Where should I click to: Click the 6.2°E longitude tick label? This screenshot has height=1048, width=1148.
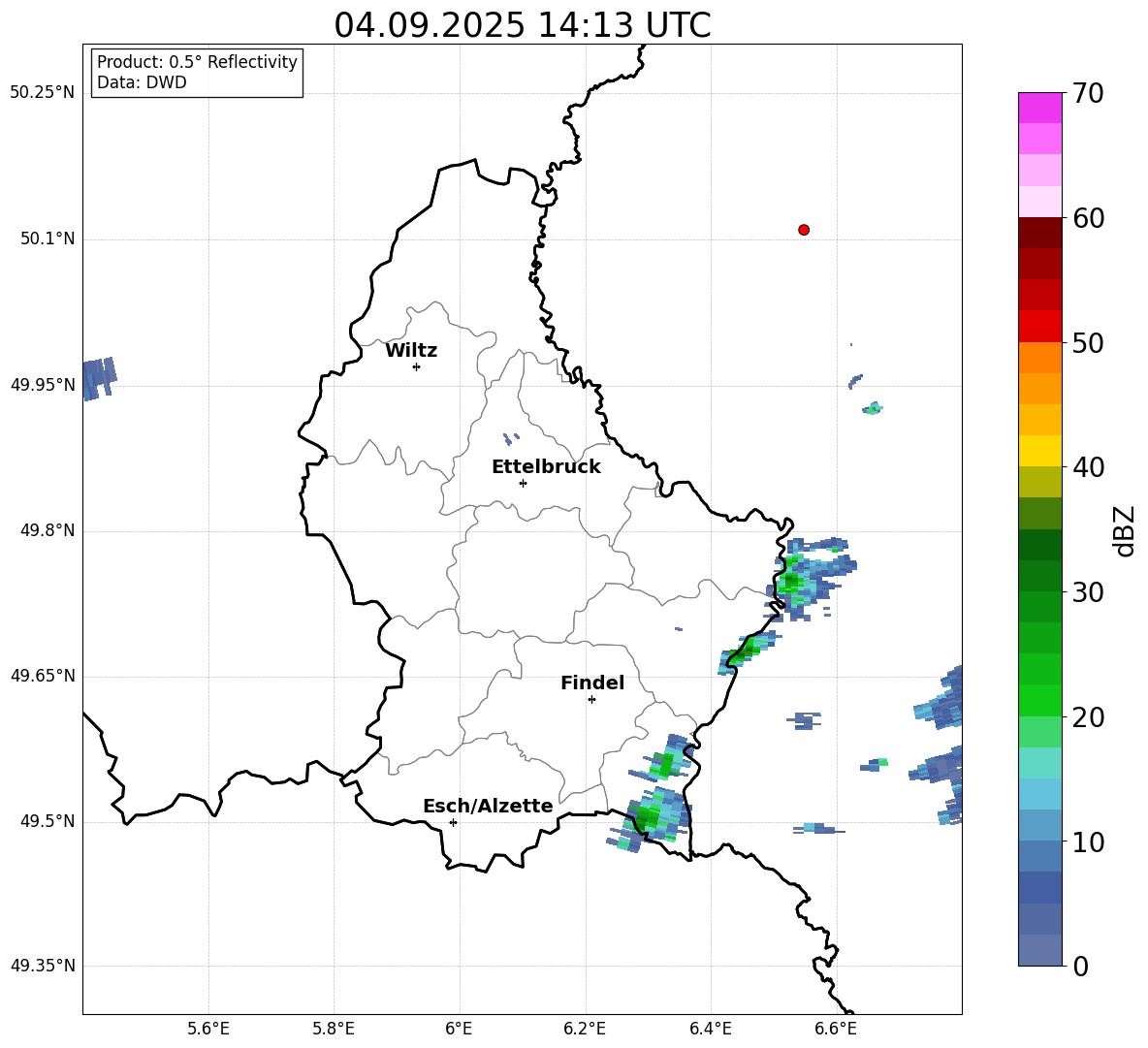pos(585,1029)
